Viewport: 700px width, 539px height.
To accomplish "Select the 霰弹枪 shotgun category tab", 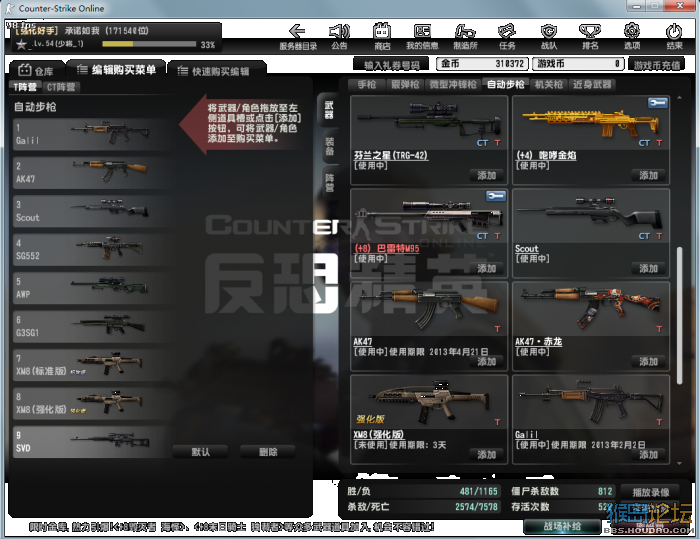I will coord(405,84).
